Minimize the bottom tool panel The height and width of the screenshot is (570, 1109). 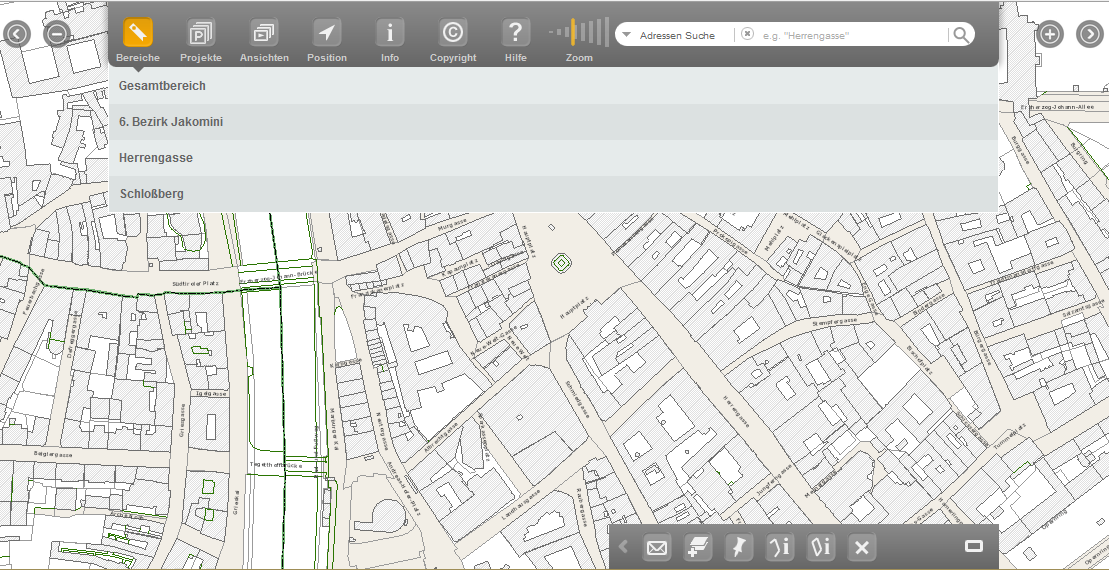coord(974,546)
